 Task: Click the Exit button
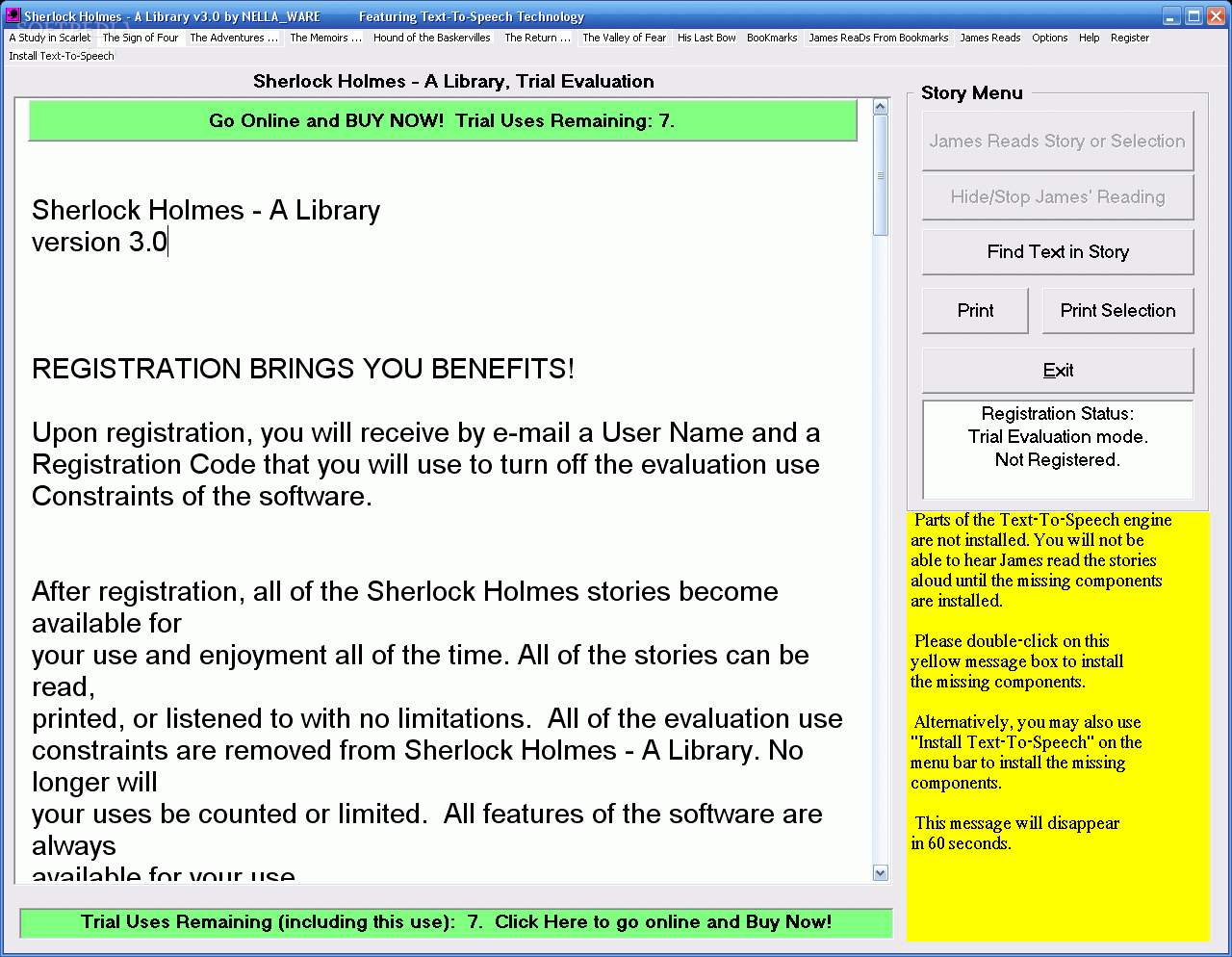coord(1058,370)
